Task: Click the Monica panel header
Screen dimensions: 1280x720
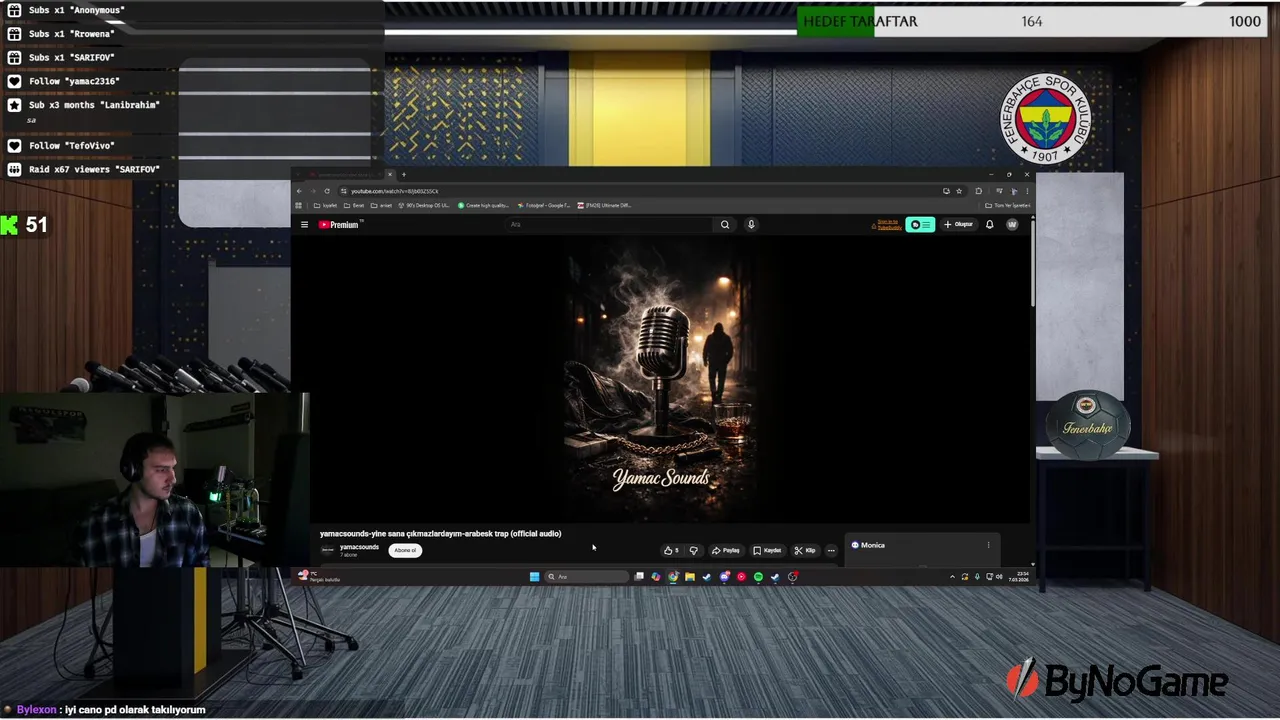Action: [x=868, y=545]
